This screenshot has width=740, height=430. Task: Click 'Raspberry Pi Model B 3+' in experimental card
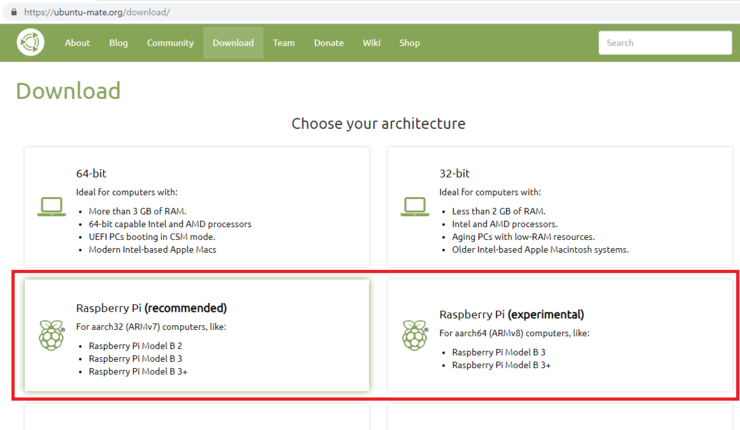(x=501, y=365)
